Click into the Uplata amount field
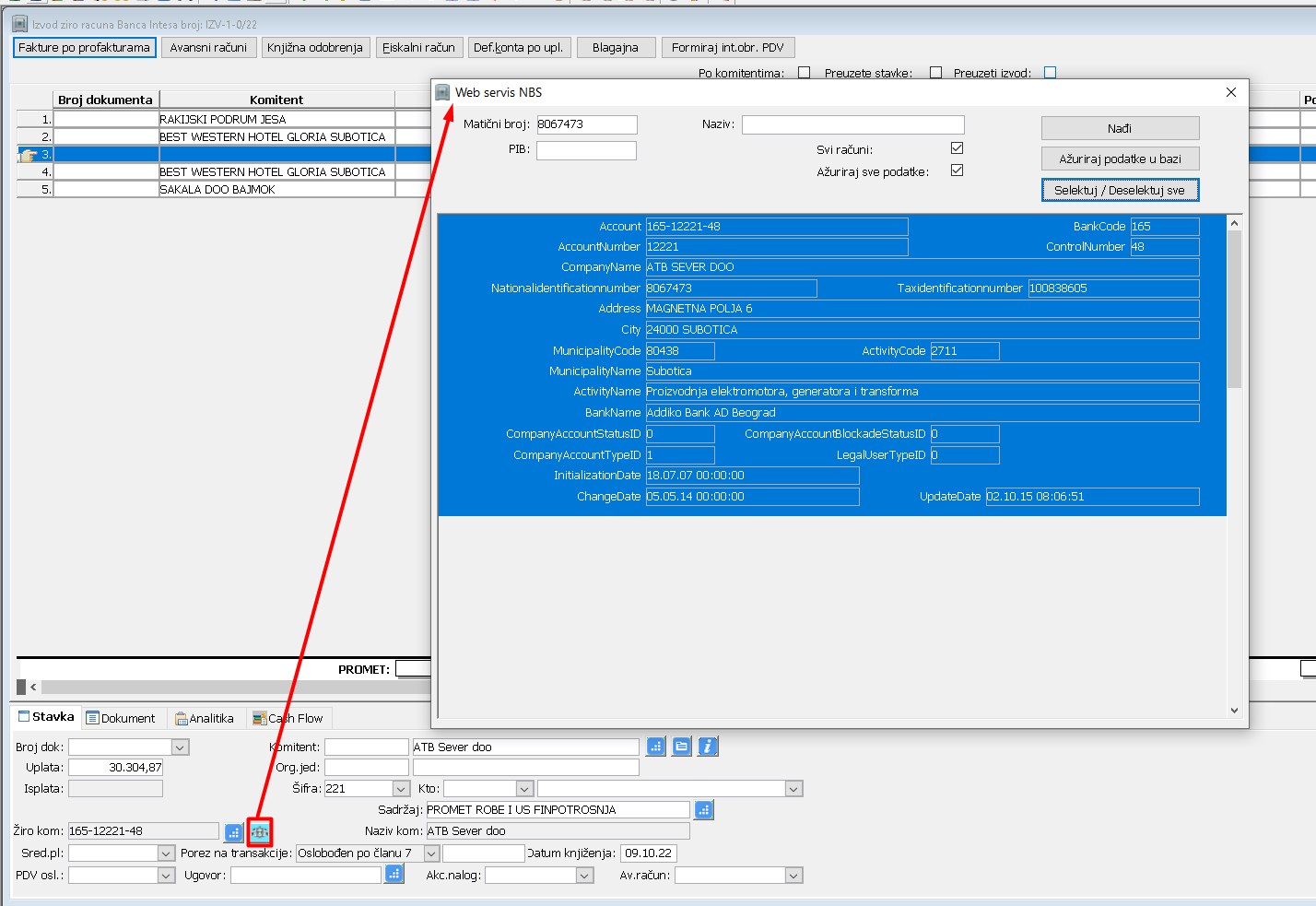The width and height of the screenshot is (1316, 906). (x=116, y=768)
